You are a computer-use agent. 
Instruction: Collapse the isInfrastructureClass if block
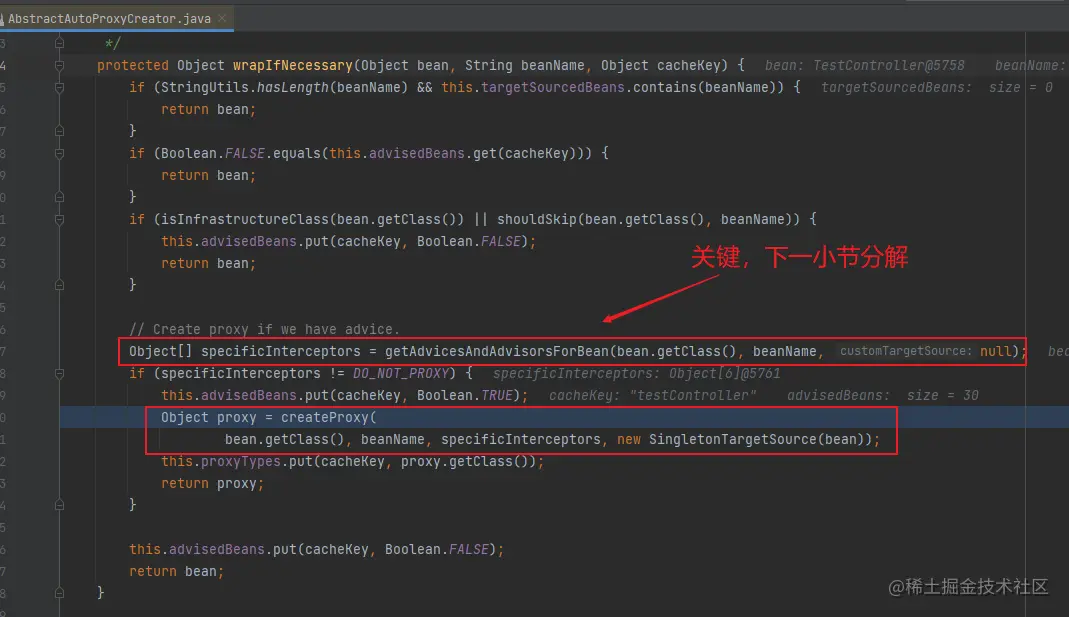point(59,220)
